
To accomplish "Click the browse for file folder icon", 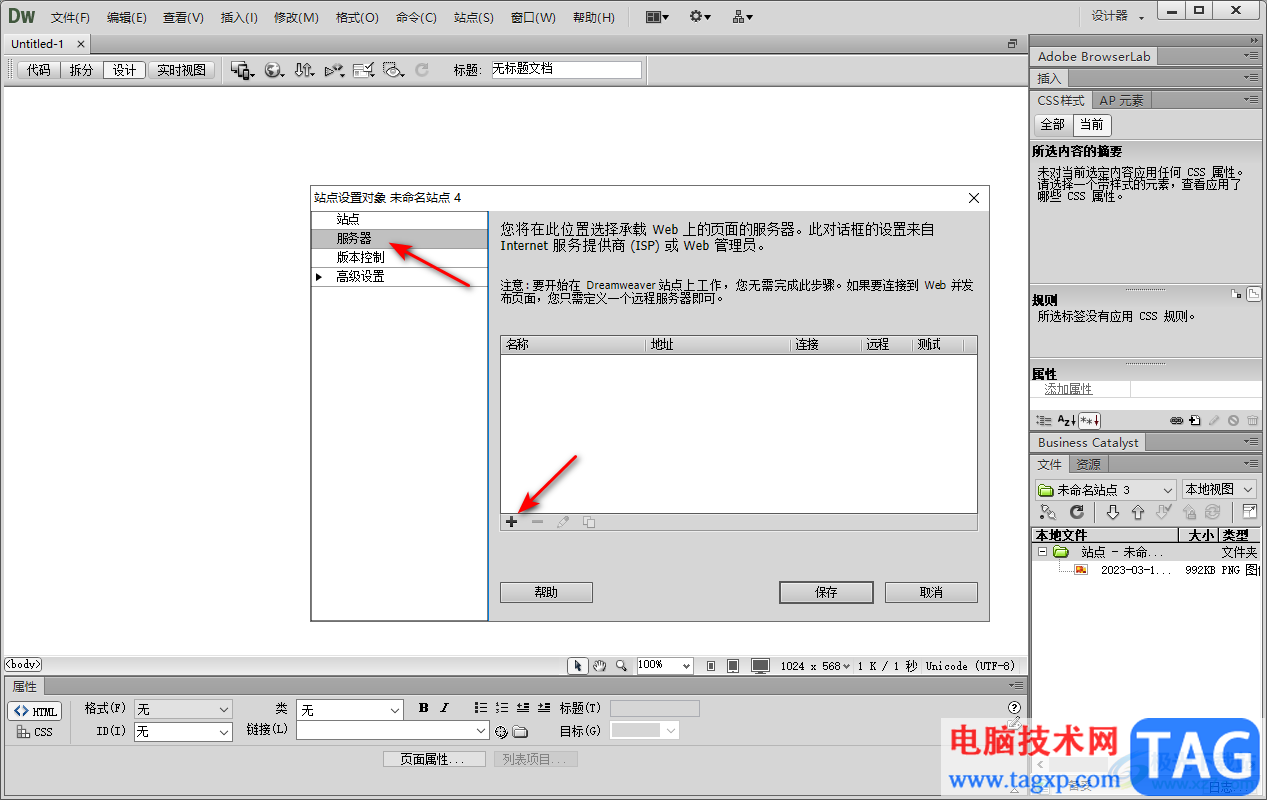I will [520, 732].
